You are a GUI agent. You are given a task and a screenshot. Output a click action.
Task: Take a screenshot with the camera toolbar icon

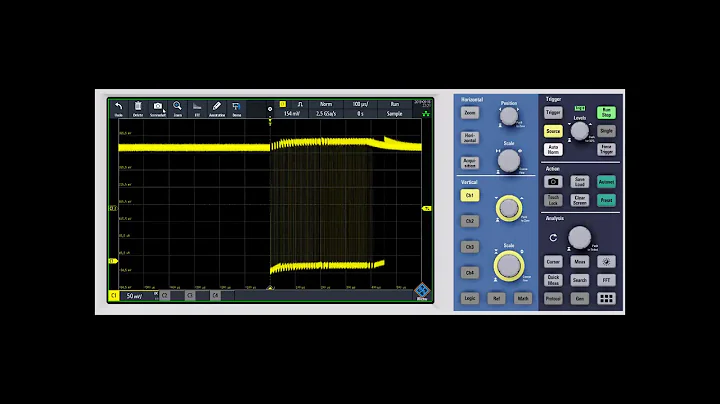pos(158,106)
